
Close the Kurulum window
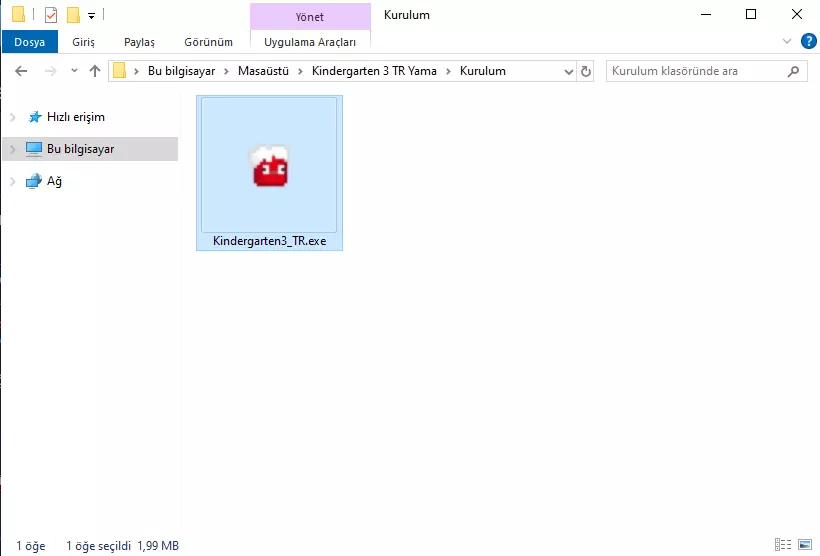(x=796, y=15)
